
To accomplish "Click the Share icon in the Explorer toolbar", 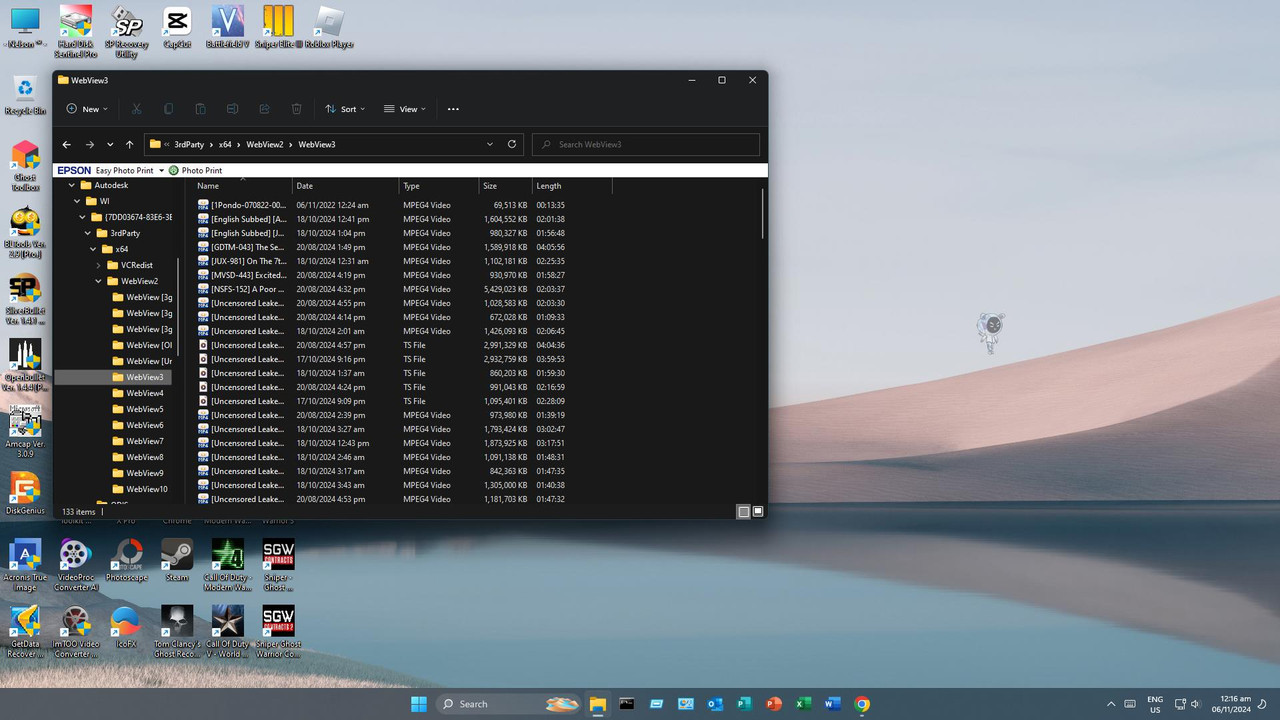I will click(265, 109).
